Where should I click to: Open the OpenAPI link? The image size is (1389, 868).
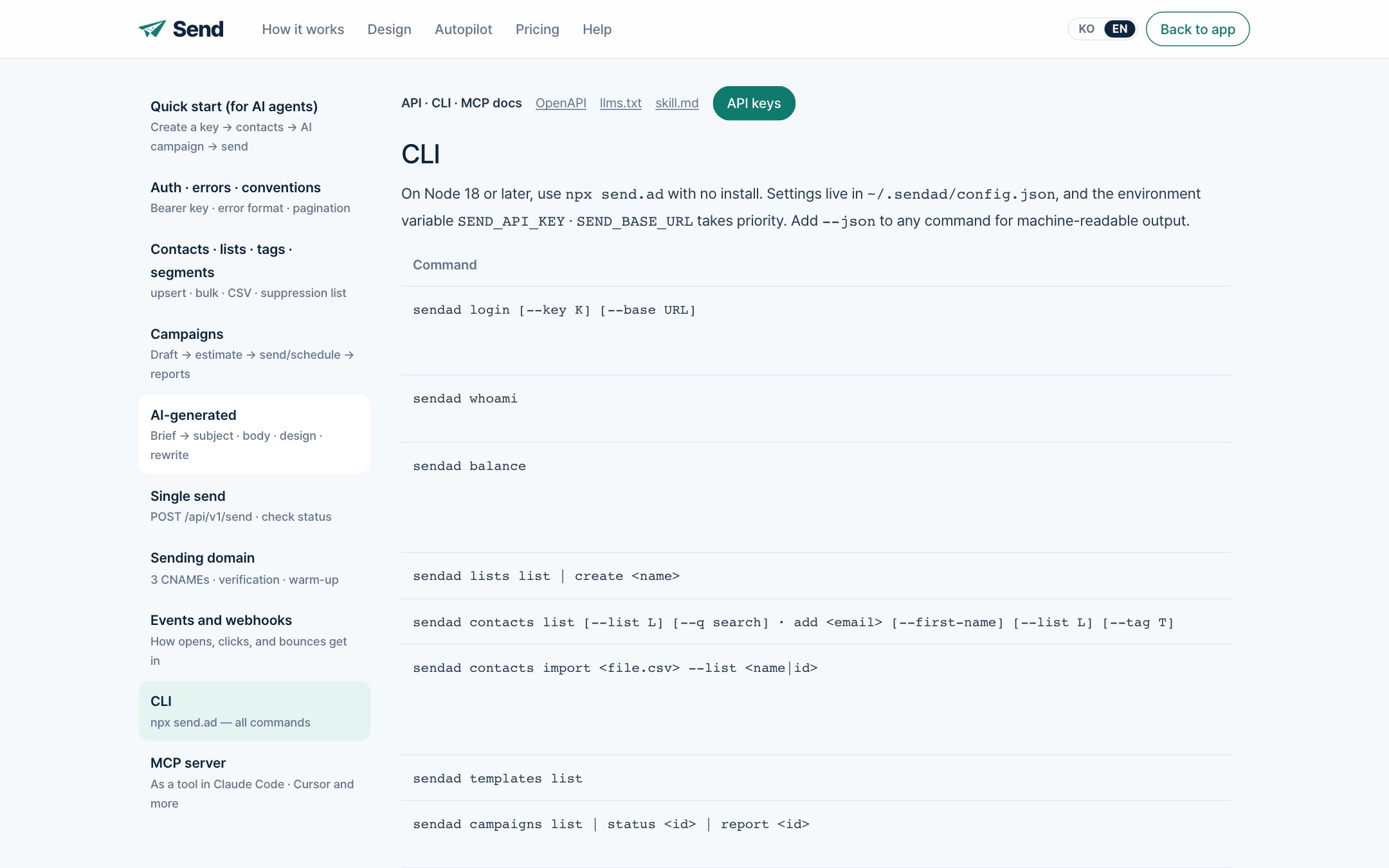click(x=561, y=103)
